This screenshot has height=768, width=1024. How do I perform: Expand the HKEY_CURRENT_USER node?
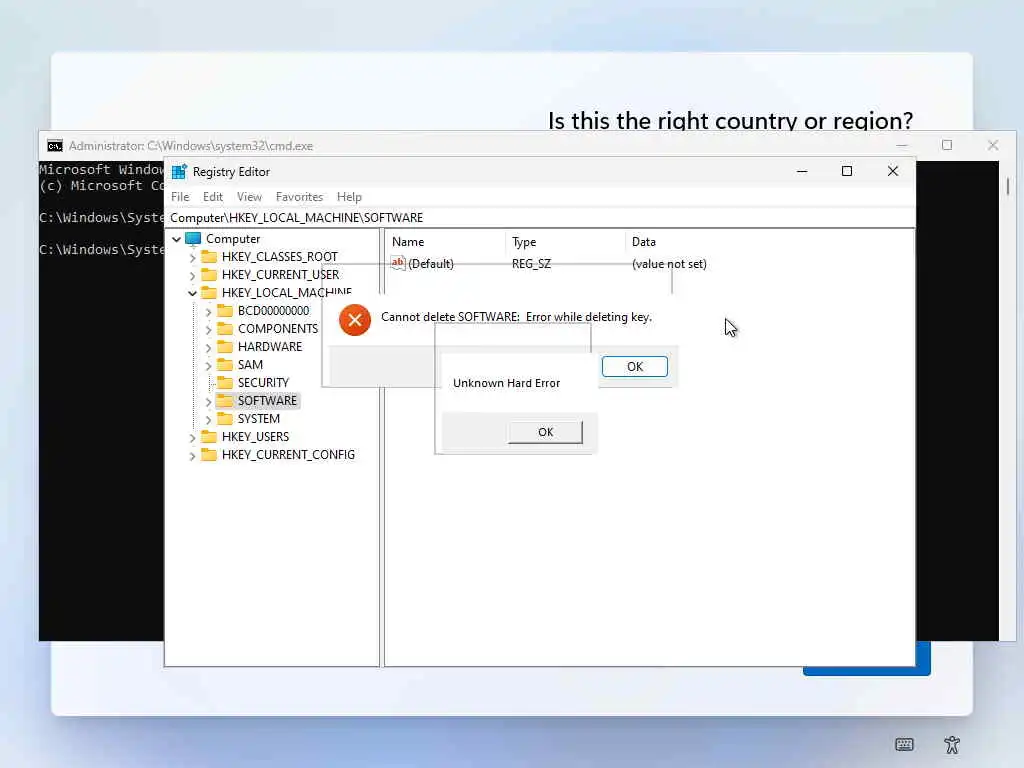[192, 276]
